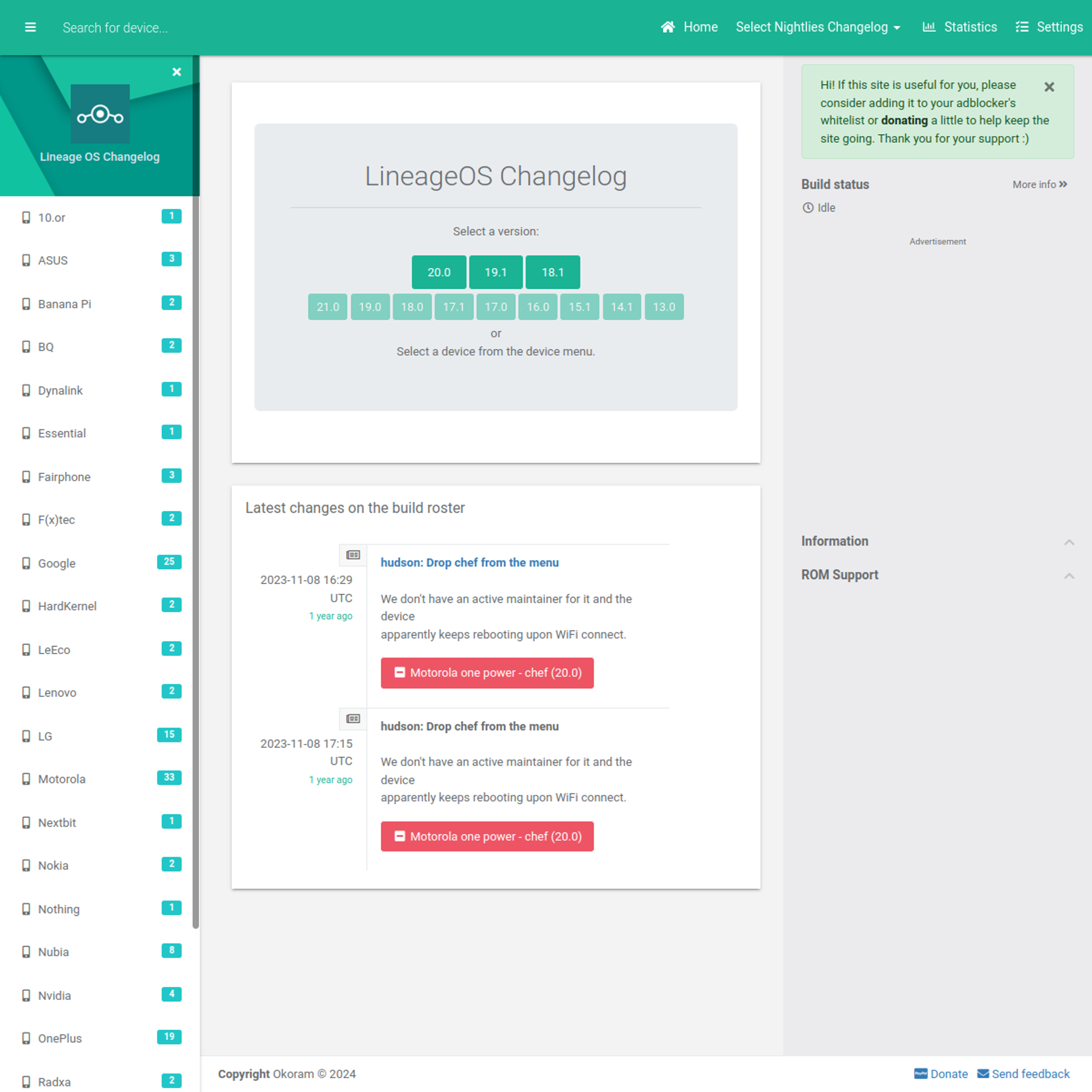The height and width of the screenshot is (1092, 1092).
Task: Click the phone icon beside Radxa
Action: (26, 1082)
